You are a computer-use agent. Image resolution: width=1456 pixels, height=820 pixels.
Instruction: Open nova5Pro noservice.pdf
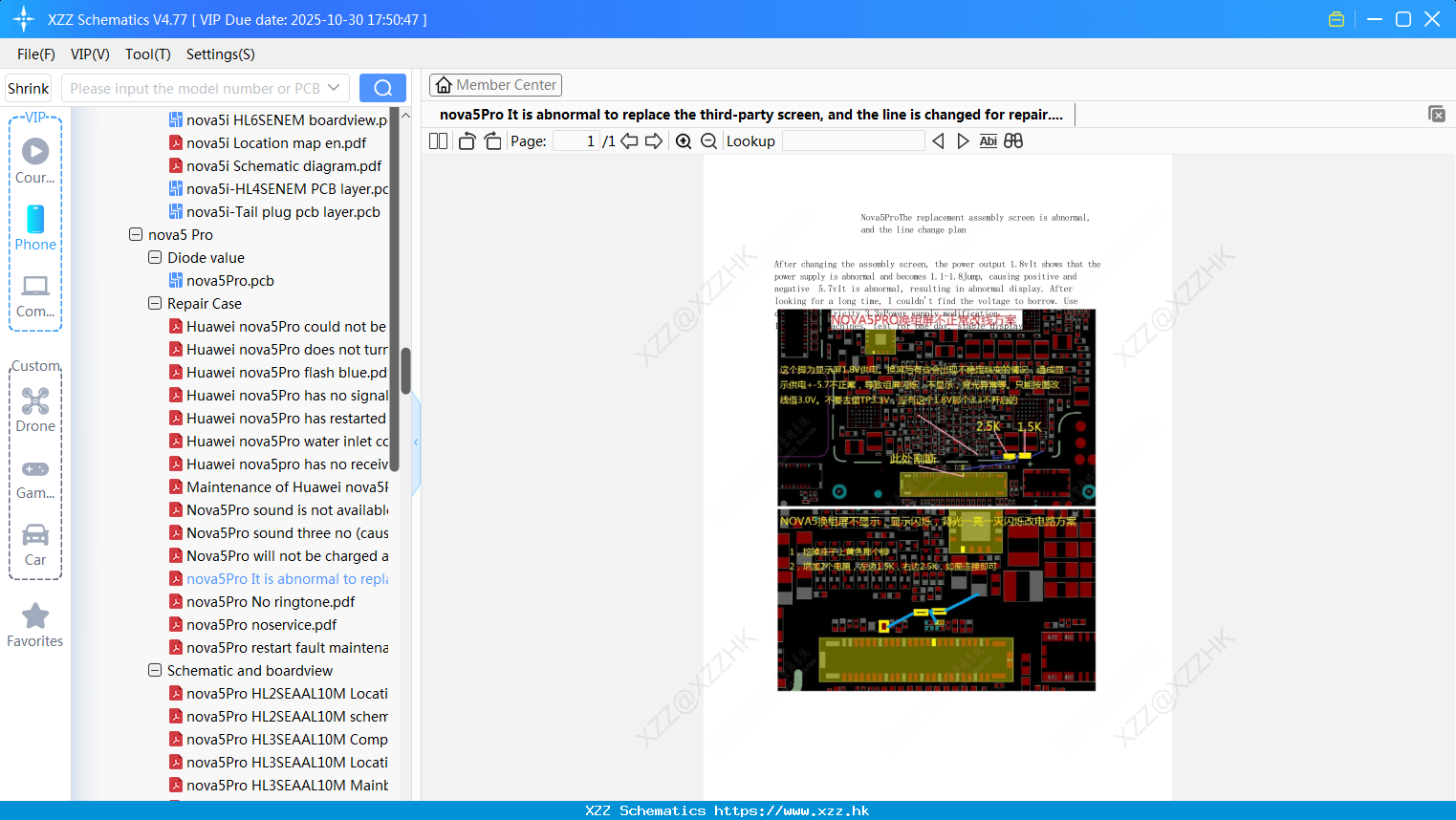click(x=252, y=624)
